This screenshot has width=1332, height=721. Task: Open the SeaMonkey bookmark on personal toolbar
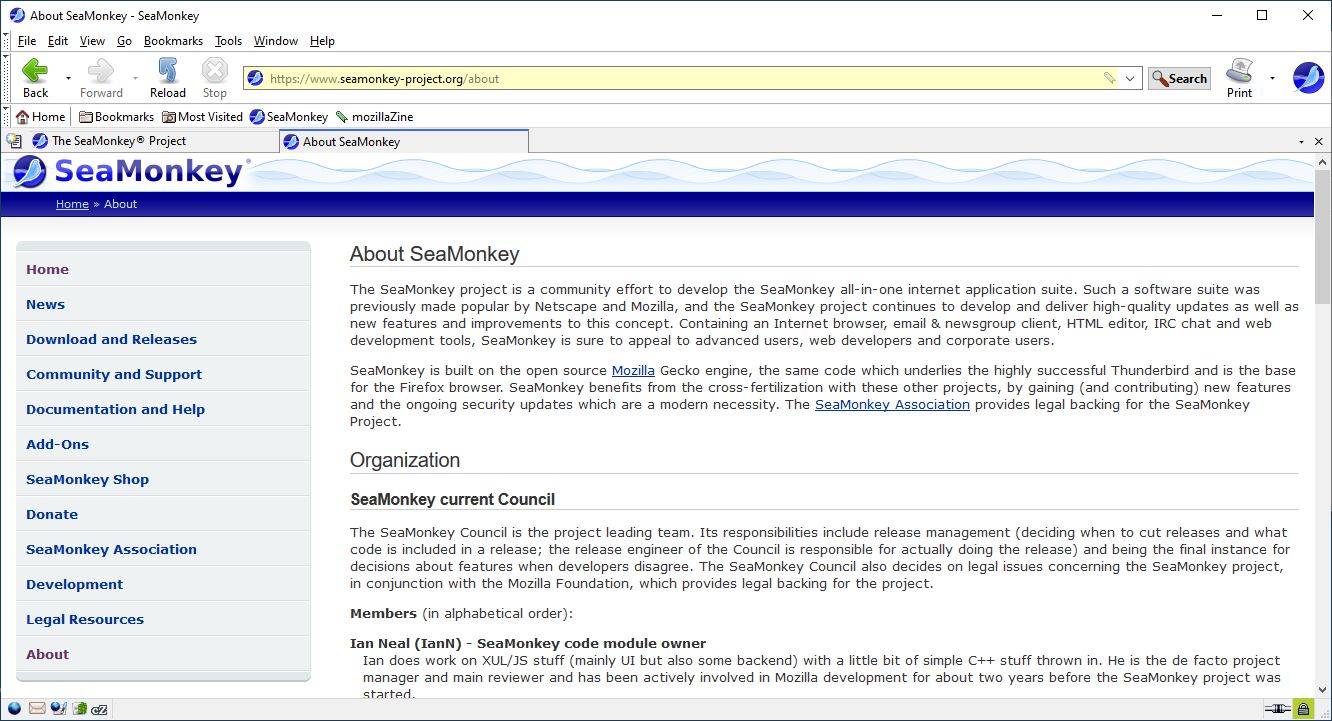click(289, 117)
